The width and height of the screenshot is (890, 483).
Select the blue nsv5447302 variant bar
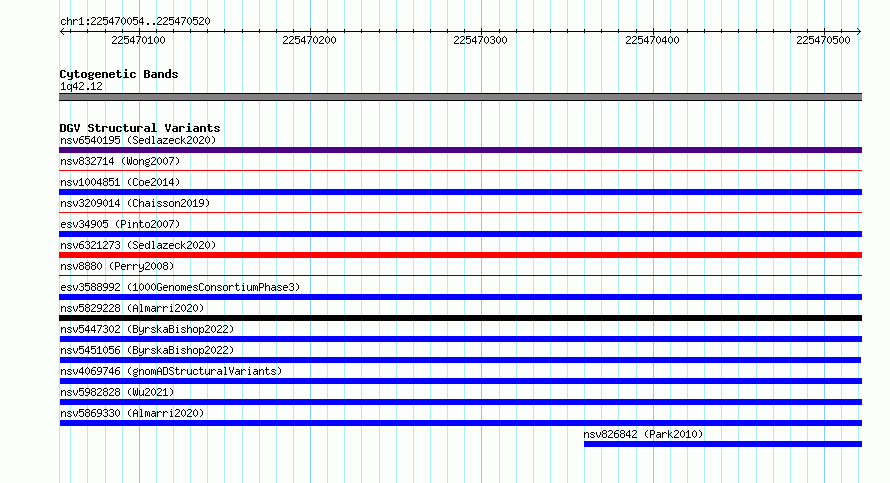(x=460, y=339)
